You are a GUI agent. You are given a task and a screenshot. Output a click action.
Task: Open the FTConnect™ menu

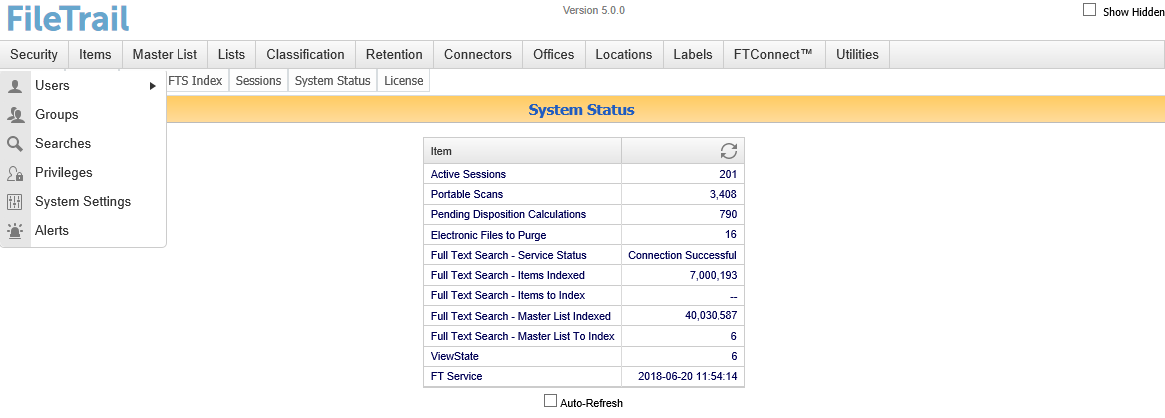point(773,54)
